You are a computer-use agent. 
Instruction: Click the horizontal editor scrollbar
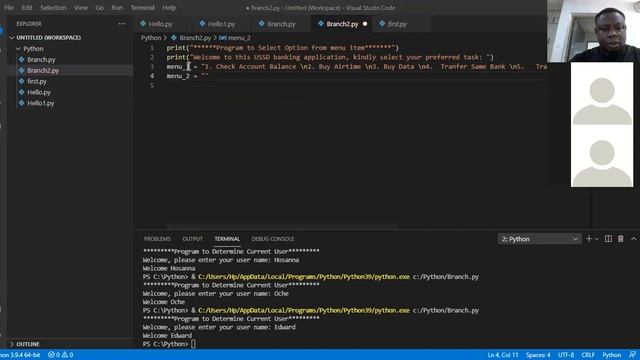[x=282, y=226]
